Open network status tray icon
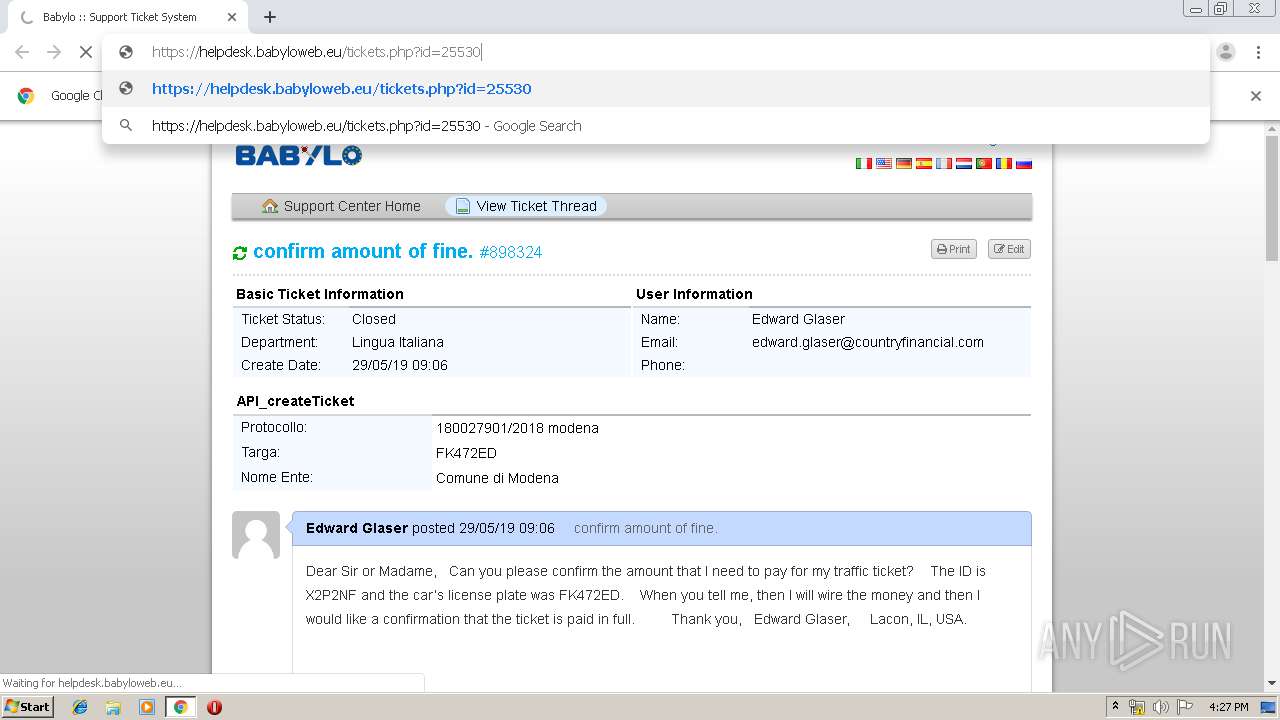 1137,707
